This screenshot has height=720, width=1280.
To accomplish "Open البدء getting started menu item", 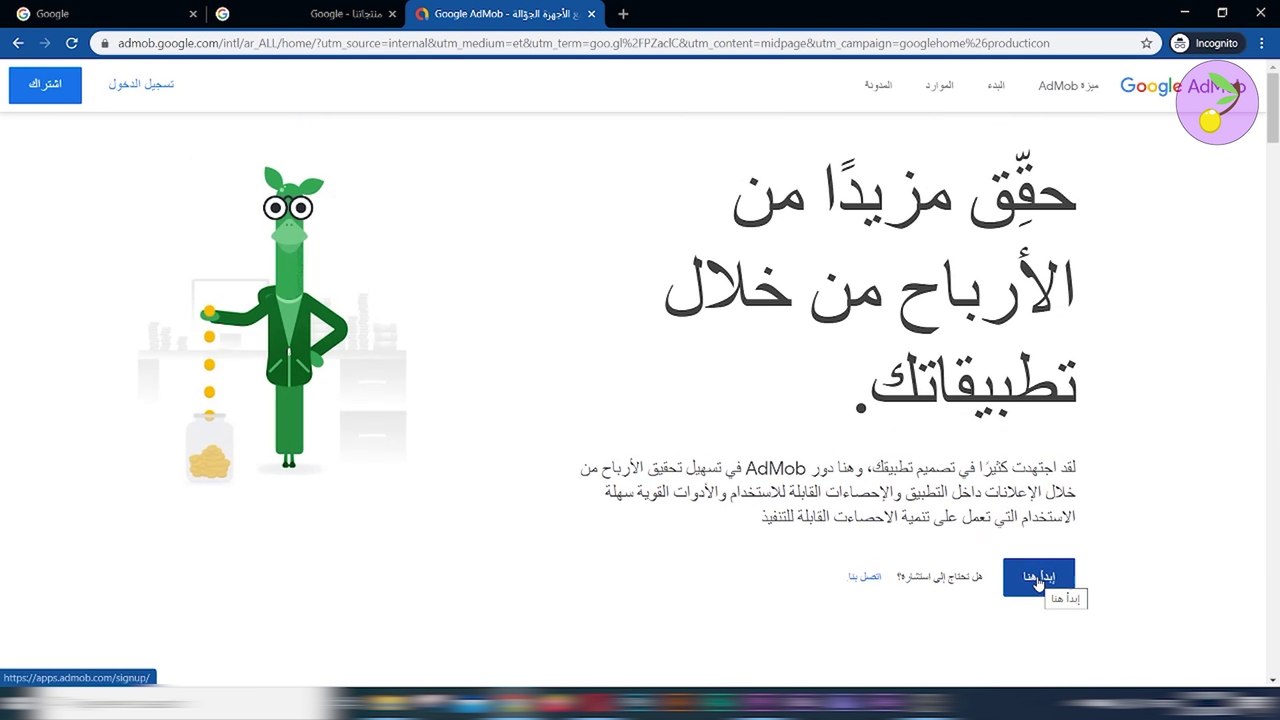I will pos(996,85).
